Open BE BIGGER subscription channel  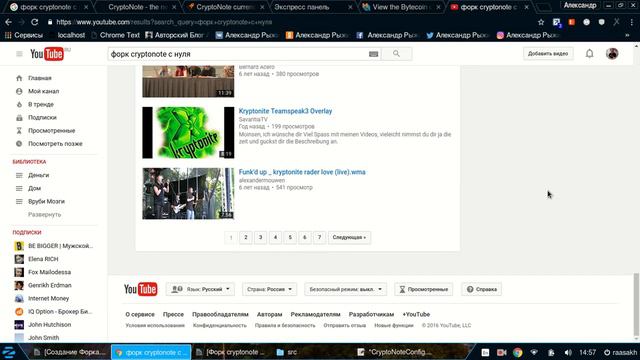60,246
